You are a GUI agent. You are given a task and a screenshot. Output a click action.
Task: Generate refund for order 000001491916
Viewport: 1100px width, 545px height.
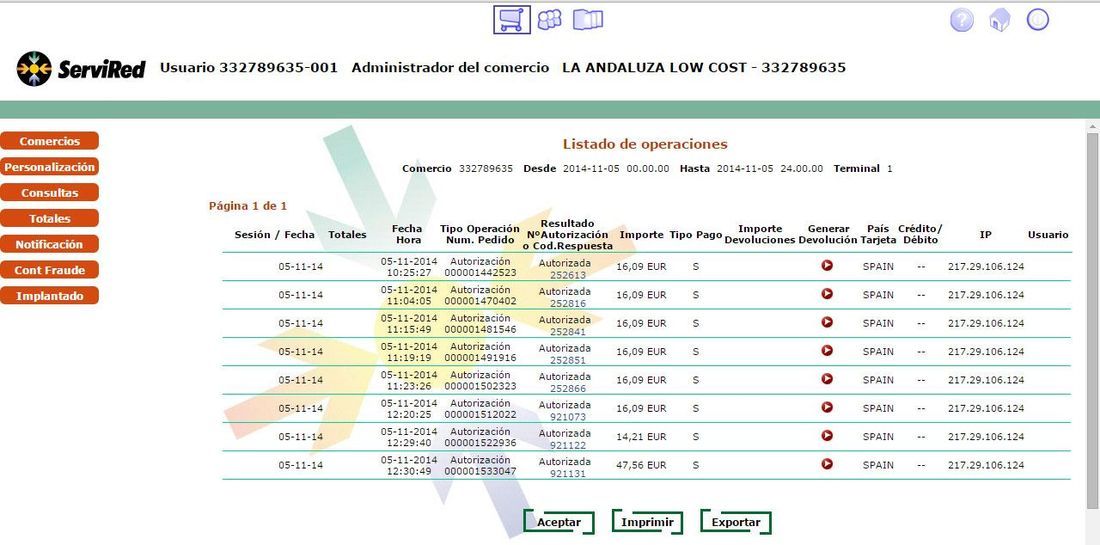(827, 350)
